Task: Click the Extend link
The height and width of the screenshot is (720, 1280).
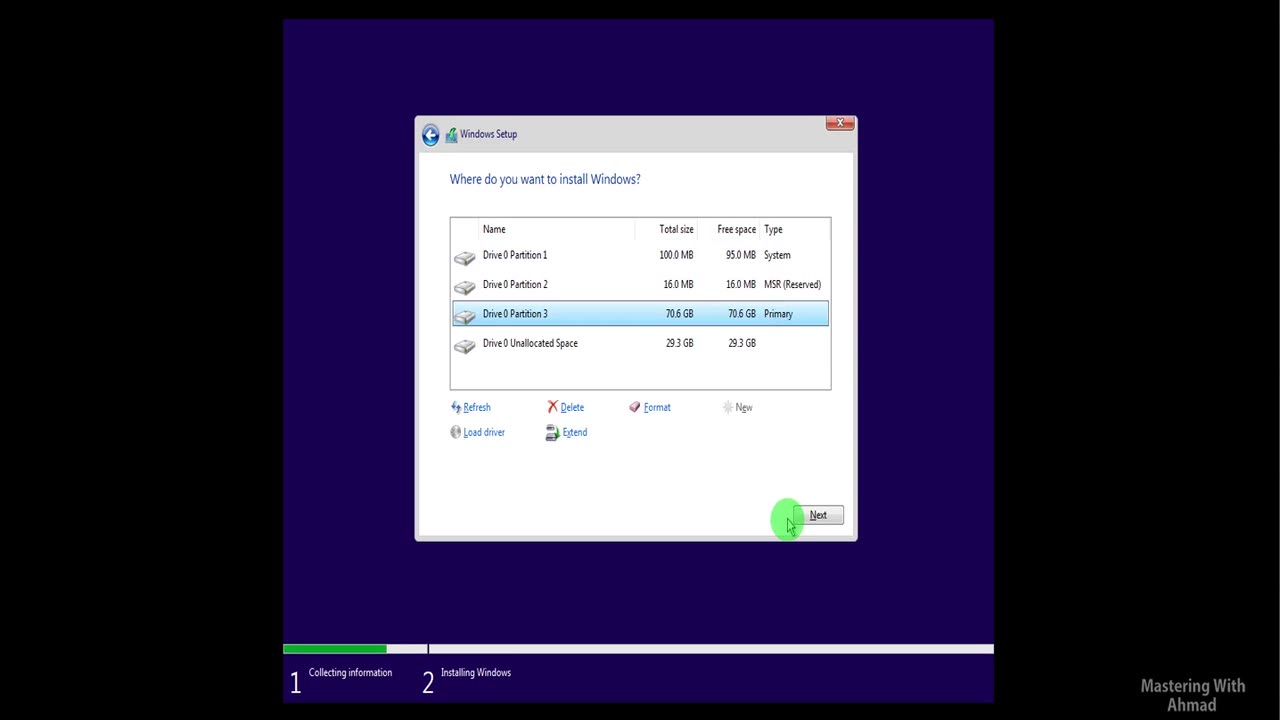Action: point(574,432)
